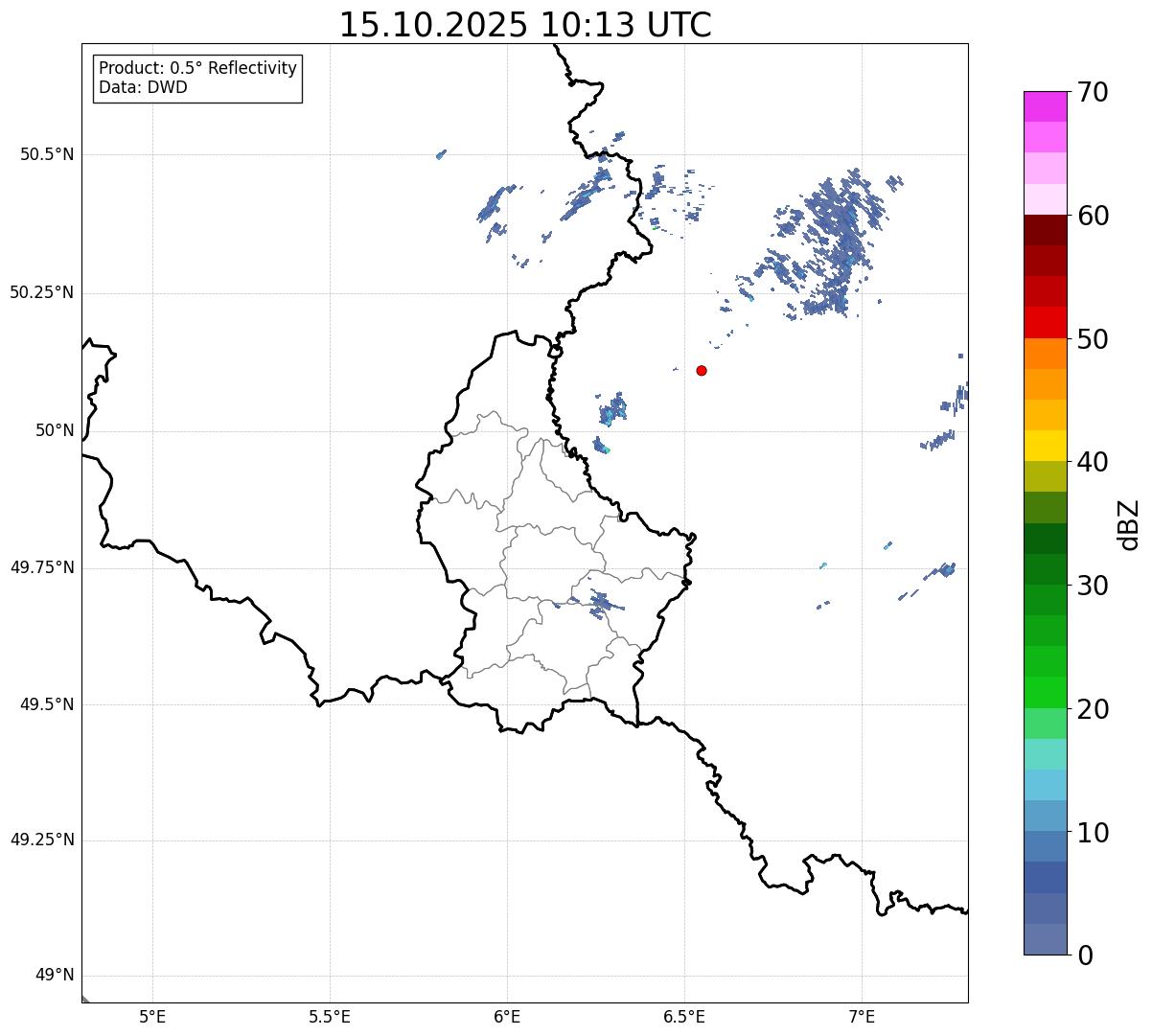Viewport: 1152px width, 1036px height.
Task: Click the dBZ colorbar axis label
Action: pos(1129,523)
